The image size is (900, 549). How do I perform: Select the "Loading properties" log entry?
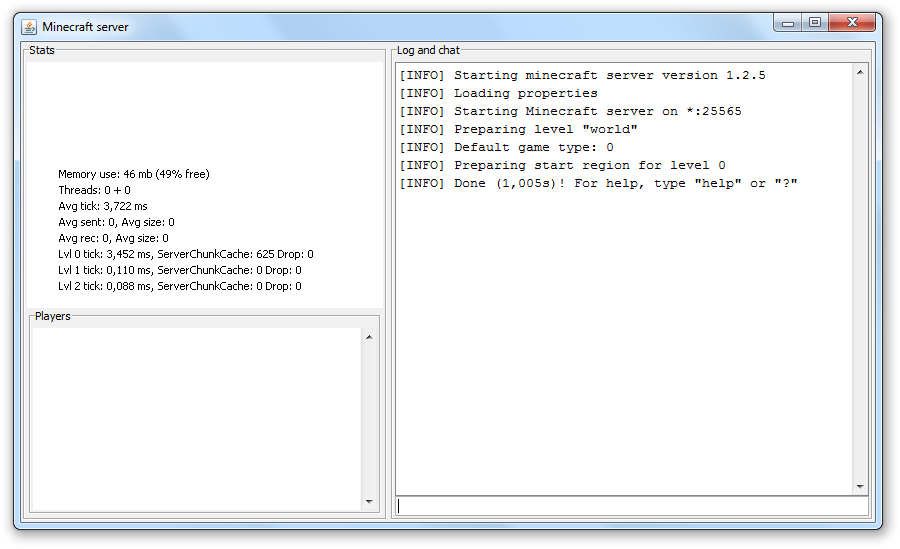[498, 93]
